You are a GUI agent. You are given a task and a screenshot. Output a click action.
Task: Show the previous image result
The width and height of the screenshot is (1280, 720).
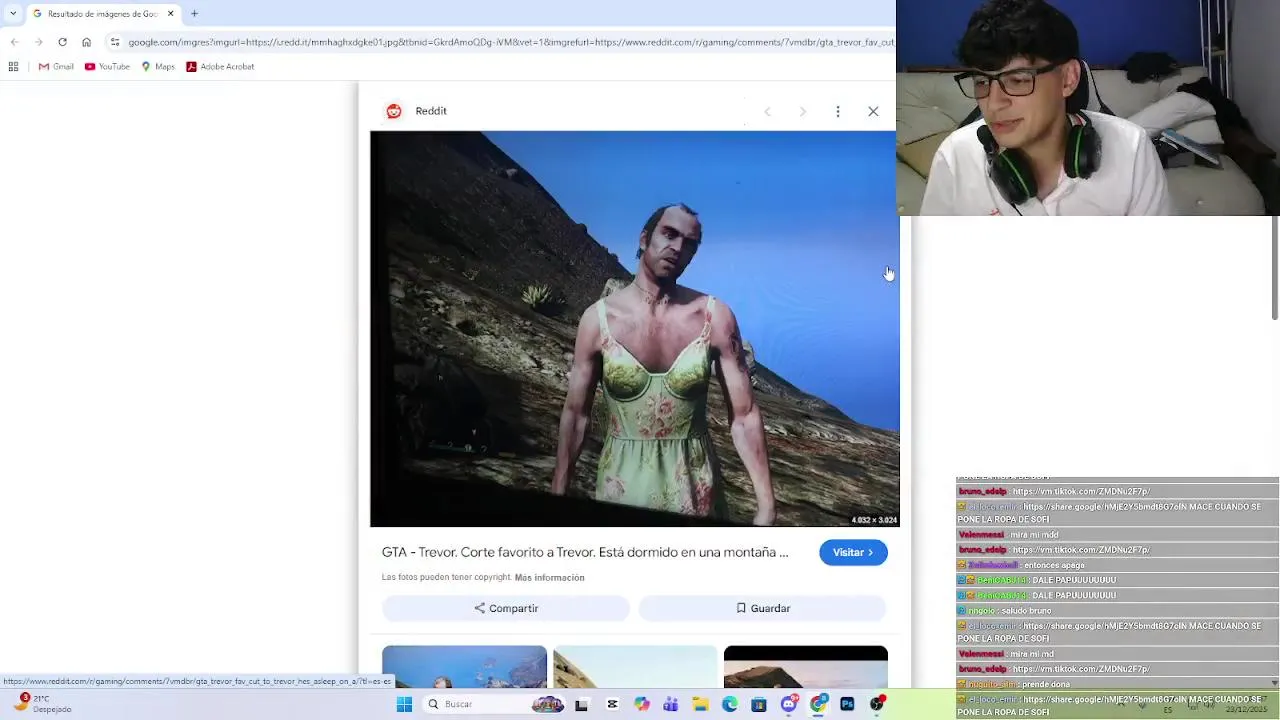pos(767,111)
